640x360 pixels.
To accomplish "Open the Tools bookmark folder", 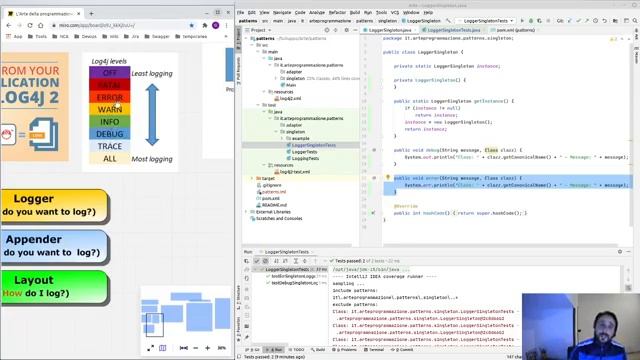I will 37,36.
